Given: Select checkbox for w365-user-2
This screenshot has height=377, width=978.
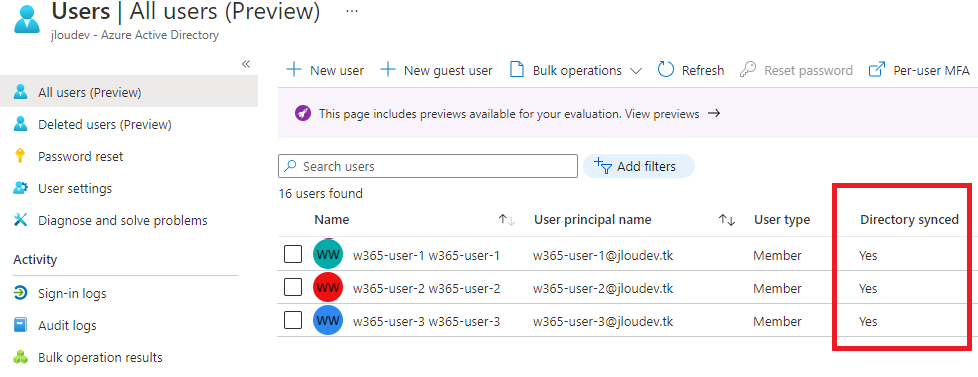Looking at the screenshot, I should [x=293, y=287].
